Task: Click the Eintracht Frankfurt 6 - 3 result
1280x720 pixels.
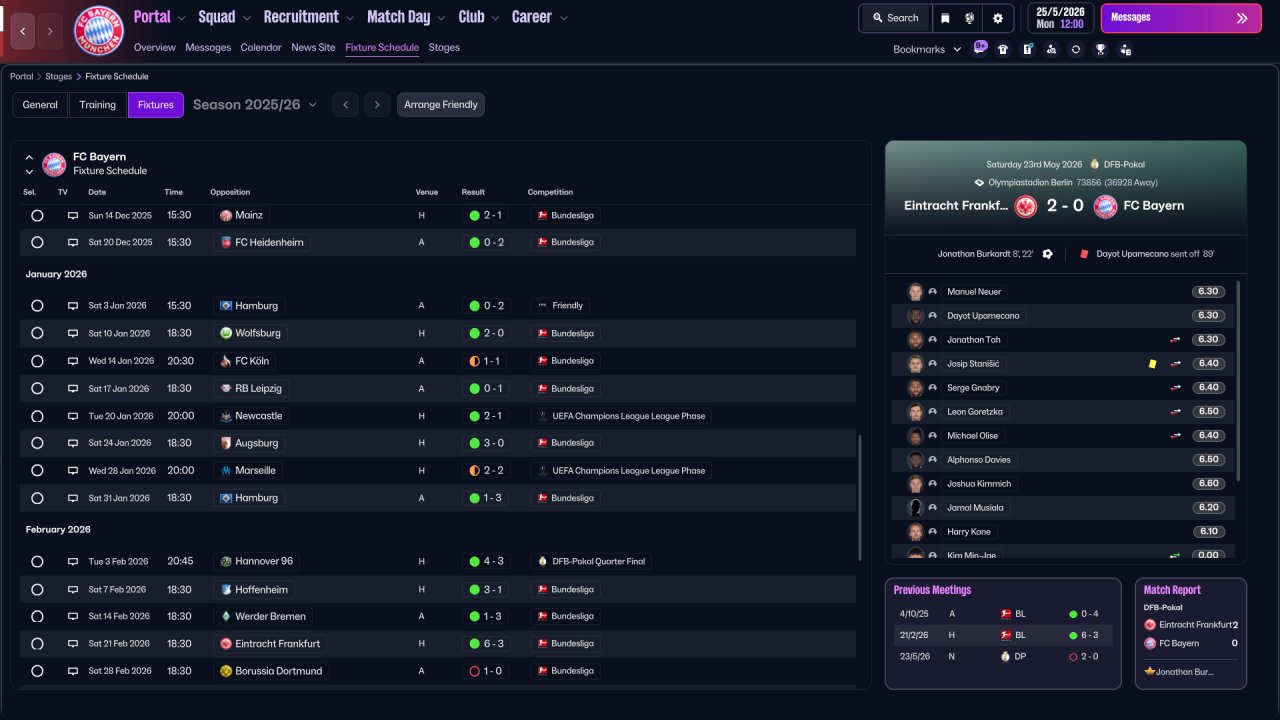Action: click(487, 644)
